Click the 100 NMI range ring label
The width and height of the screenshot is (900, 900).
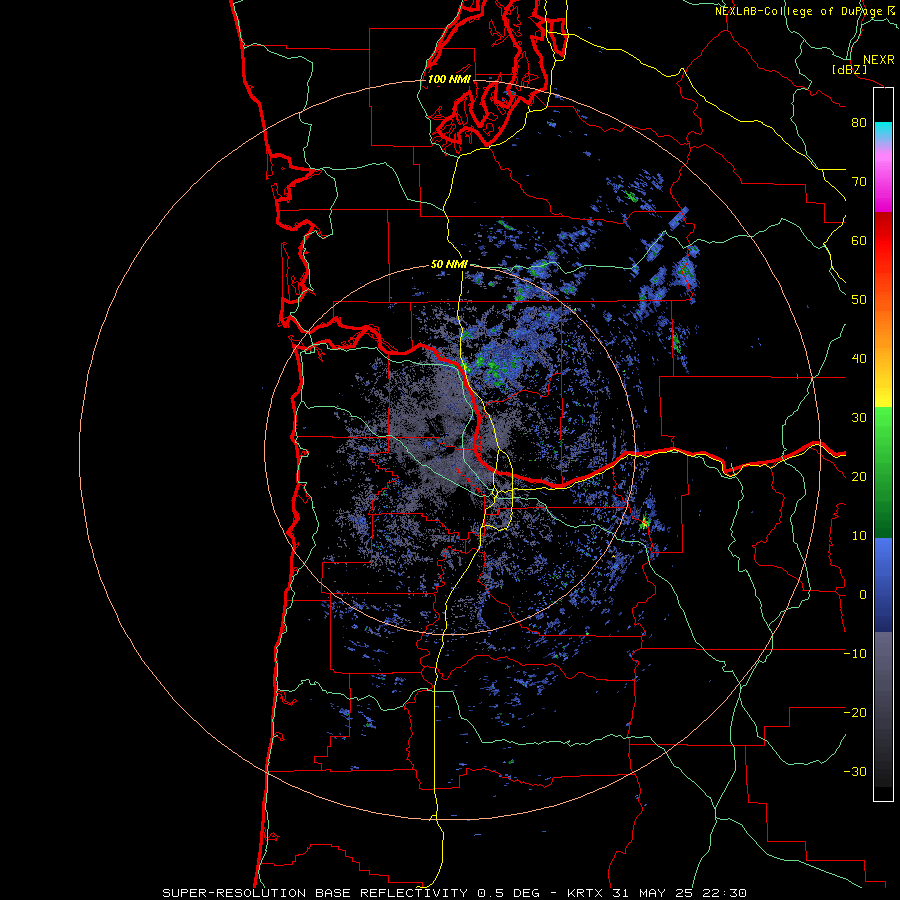pos(449,79)
